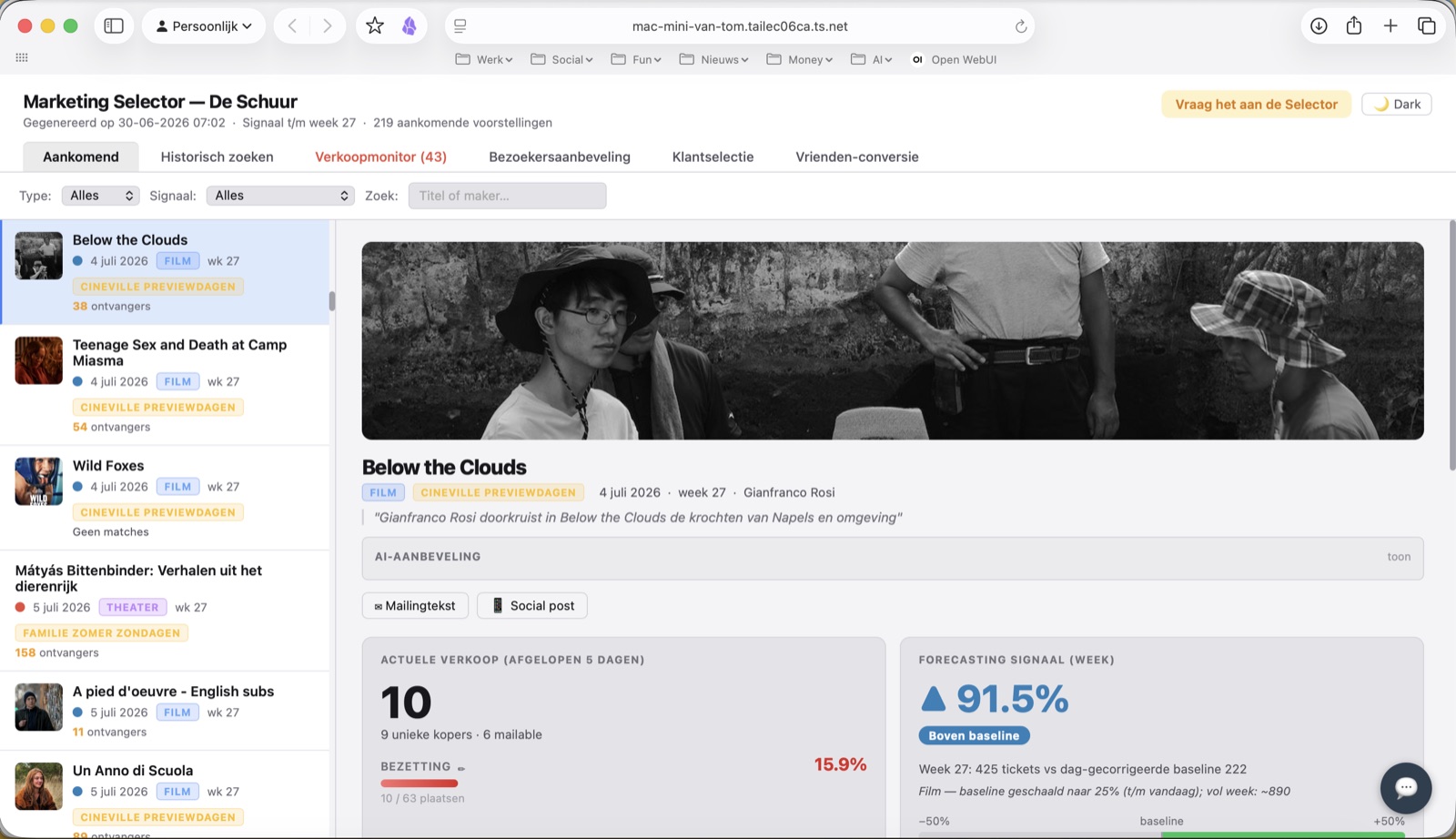Viewport: 1456px width, 839px height.
Task: Click the address bar URL field
Action: click(740, 26)
